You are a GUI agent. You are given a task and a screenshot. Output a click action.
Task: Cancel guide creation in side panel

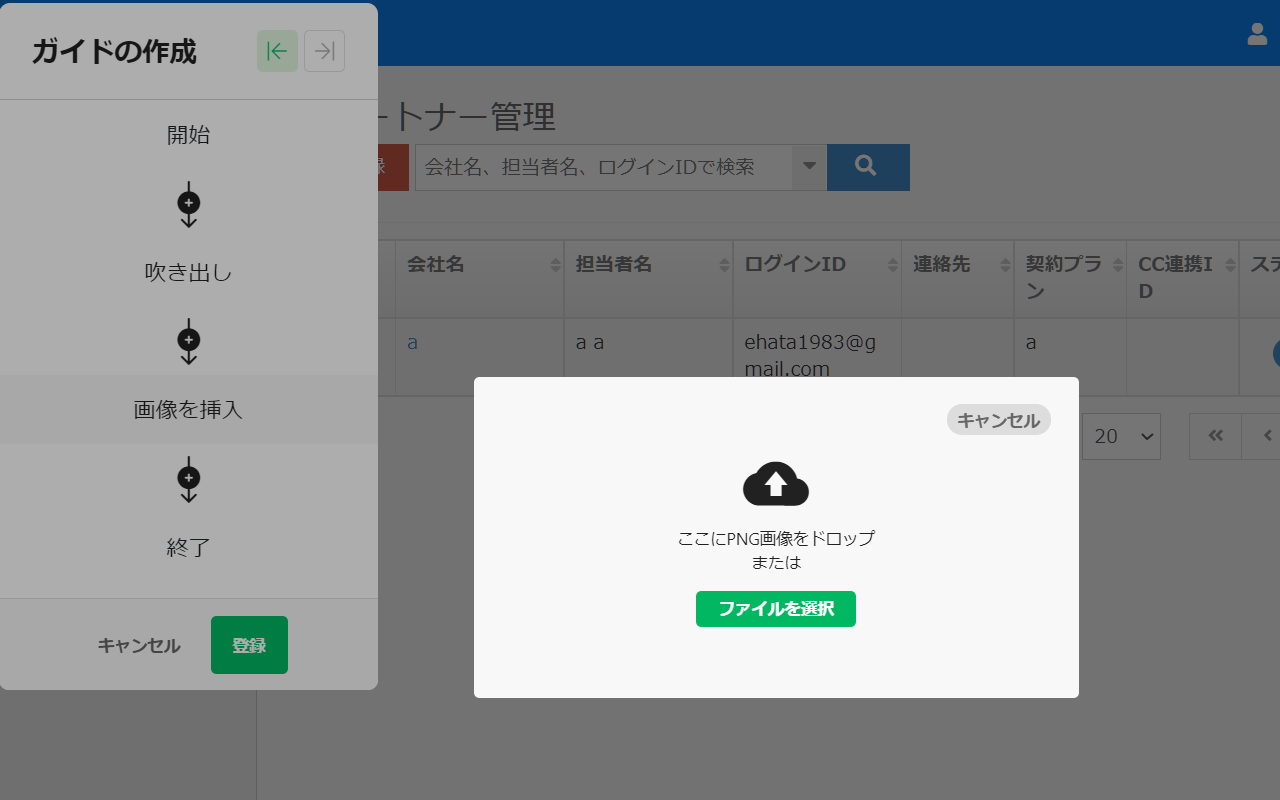tap(139, 645)
